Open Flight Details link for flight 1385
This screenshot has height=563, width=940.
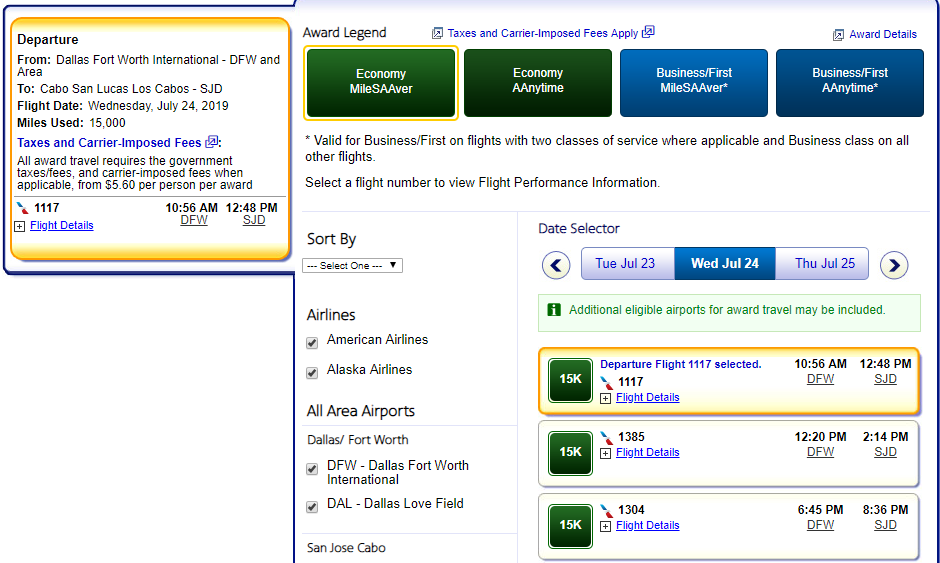[x=647, y=453]
